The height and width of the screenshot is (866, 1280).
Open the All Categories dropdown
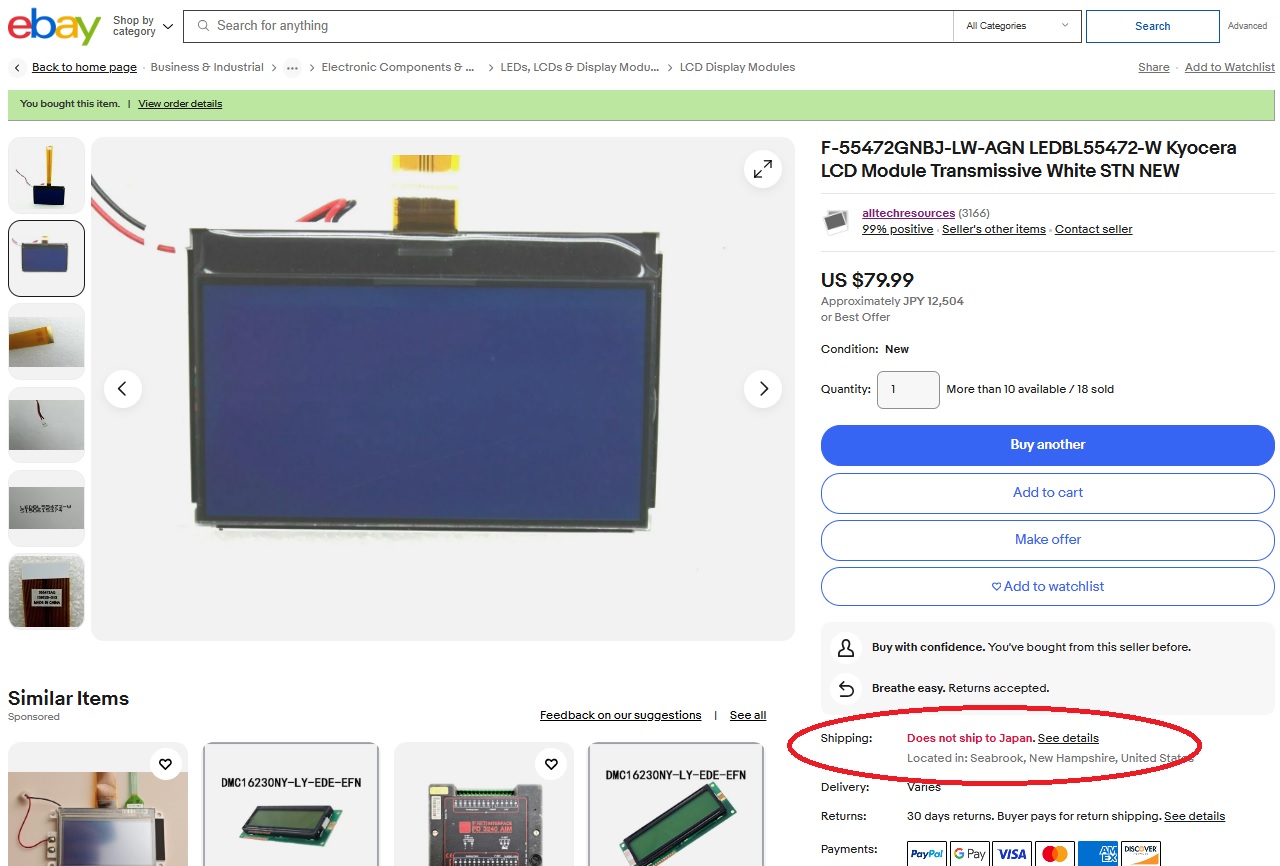1017,26
